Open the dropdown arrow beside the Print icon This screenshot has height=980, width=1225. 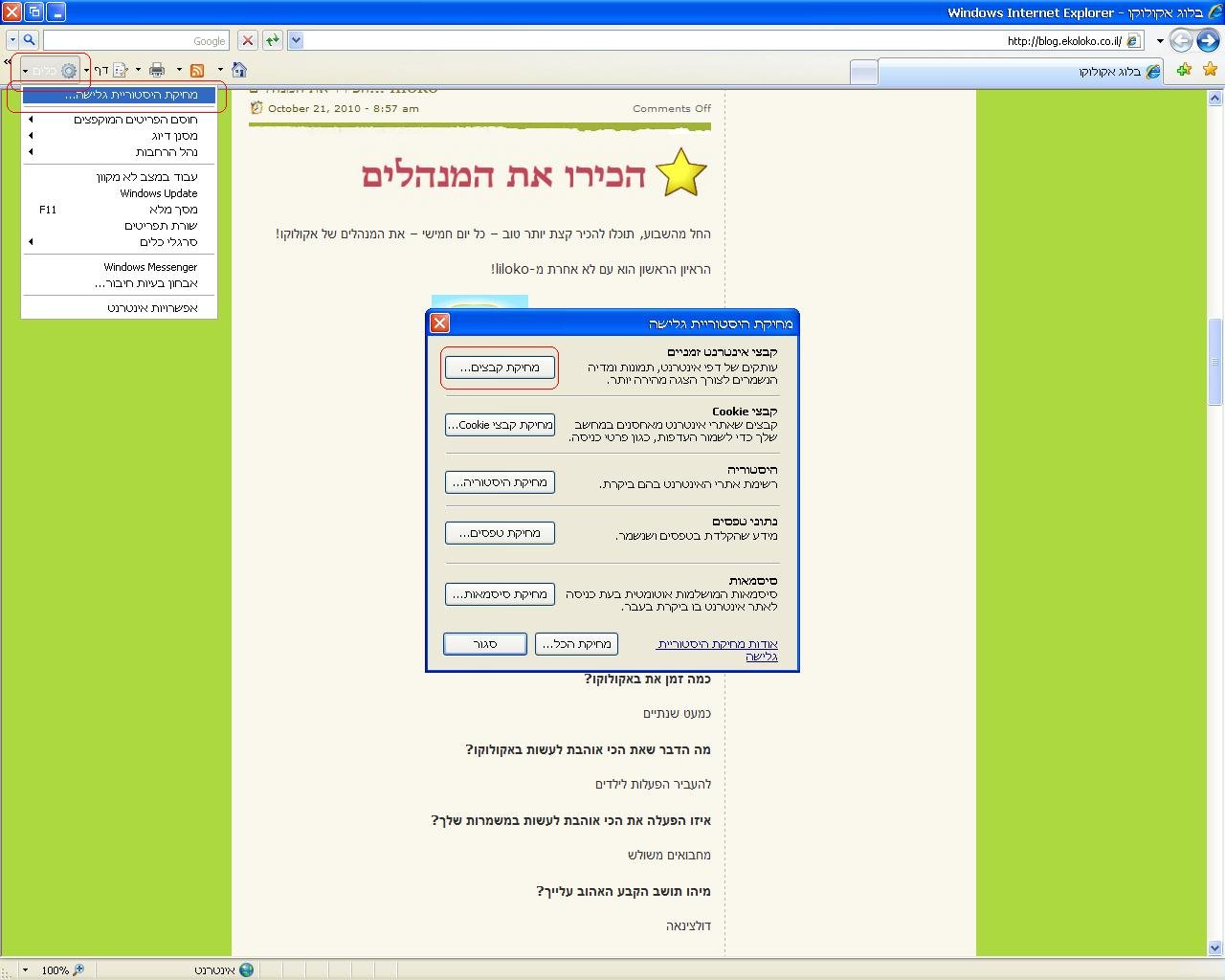pyautogui.click(x=179, y=70)
